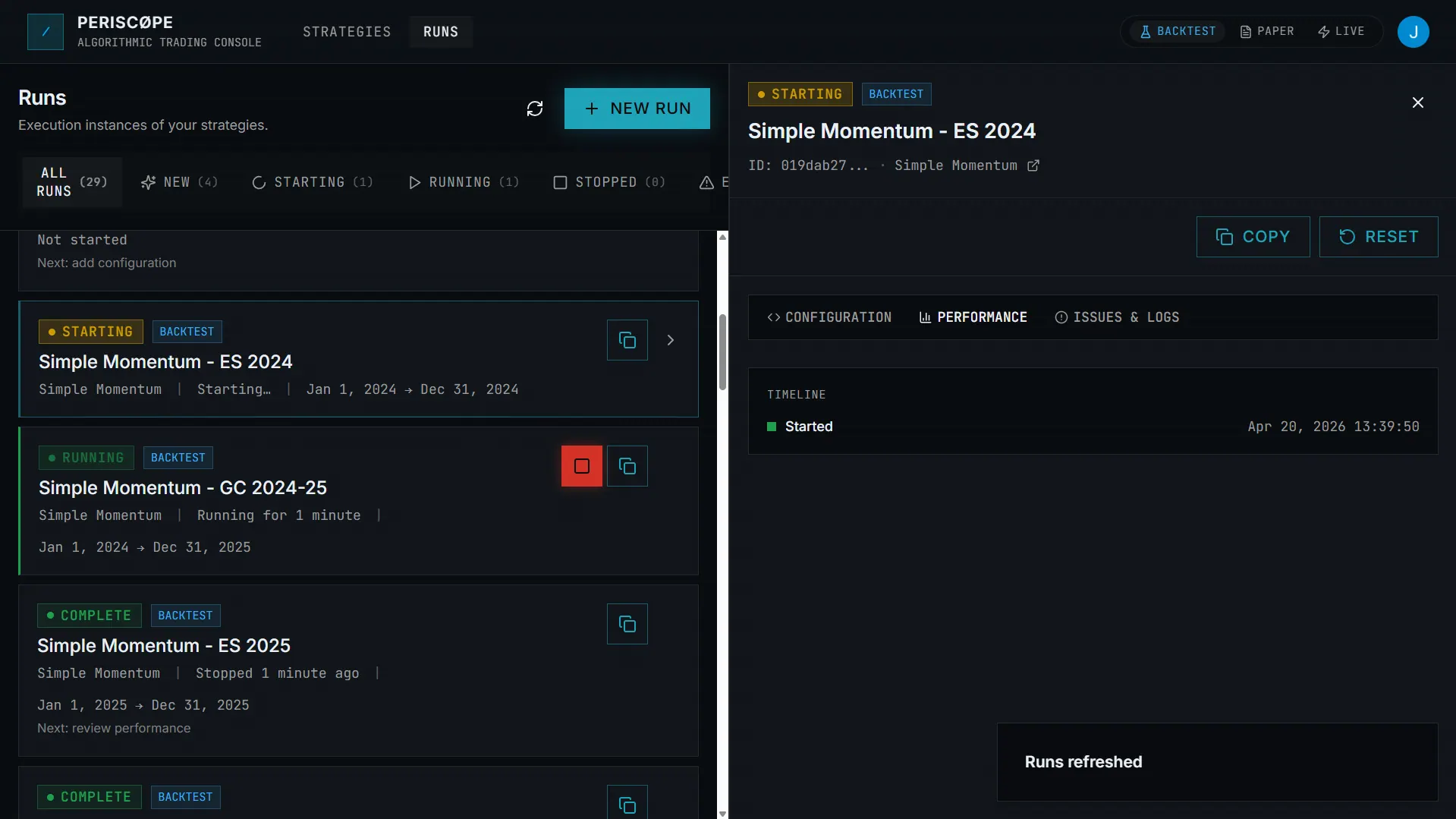Click the Periscope logo icon
Image resolution: width=1456 pixels, height=819 pixels.
[46, 32]
